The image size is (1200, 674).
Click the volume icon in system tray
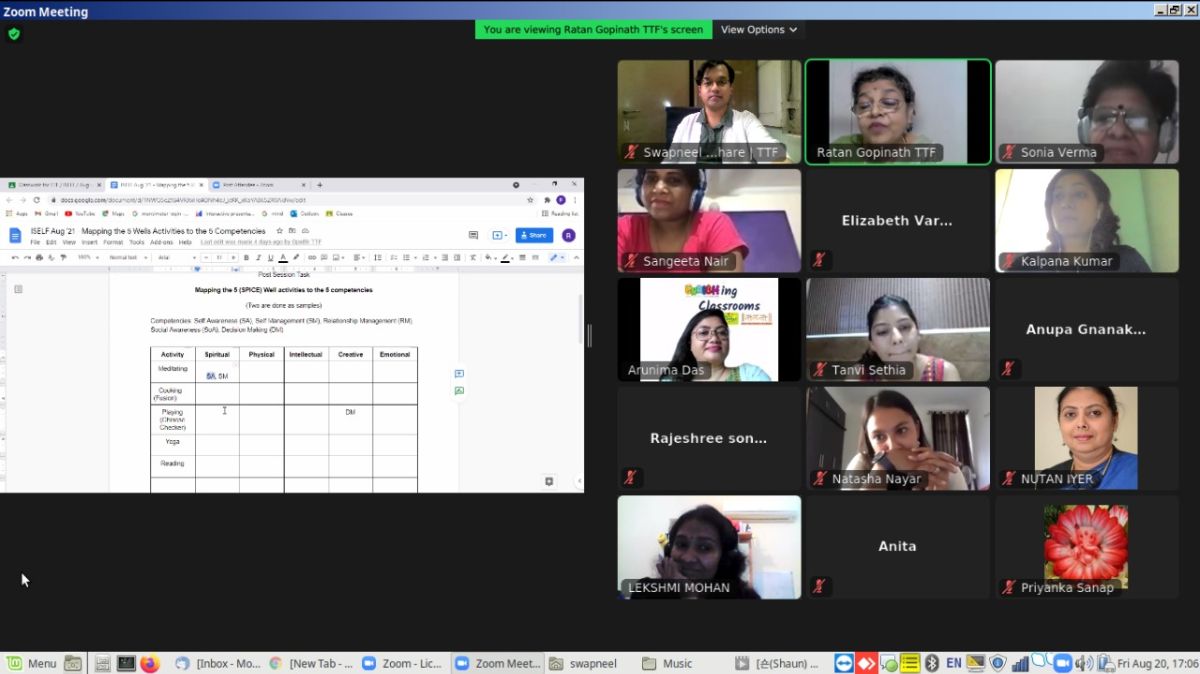pos(1085,663)
